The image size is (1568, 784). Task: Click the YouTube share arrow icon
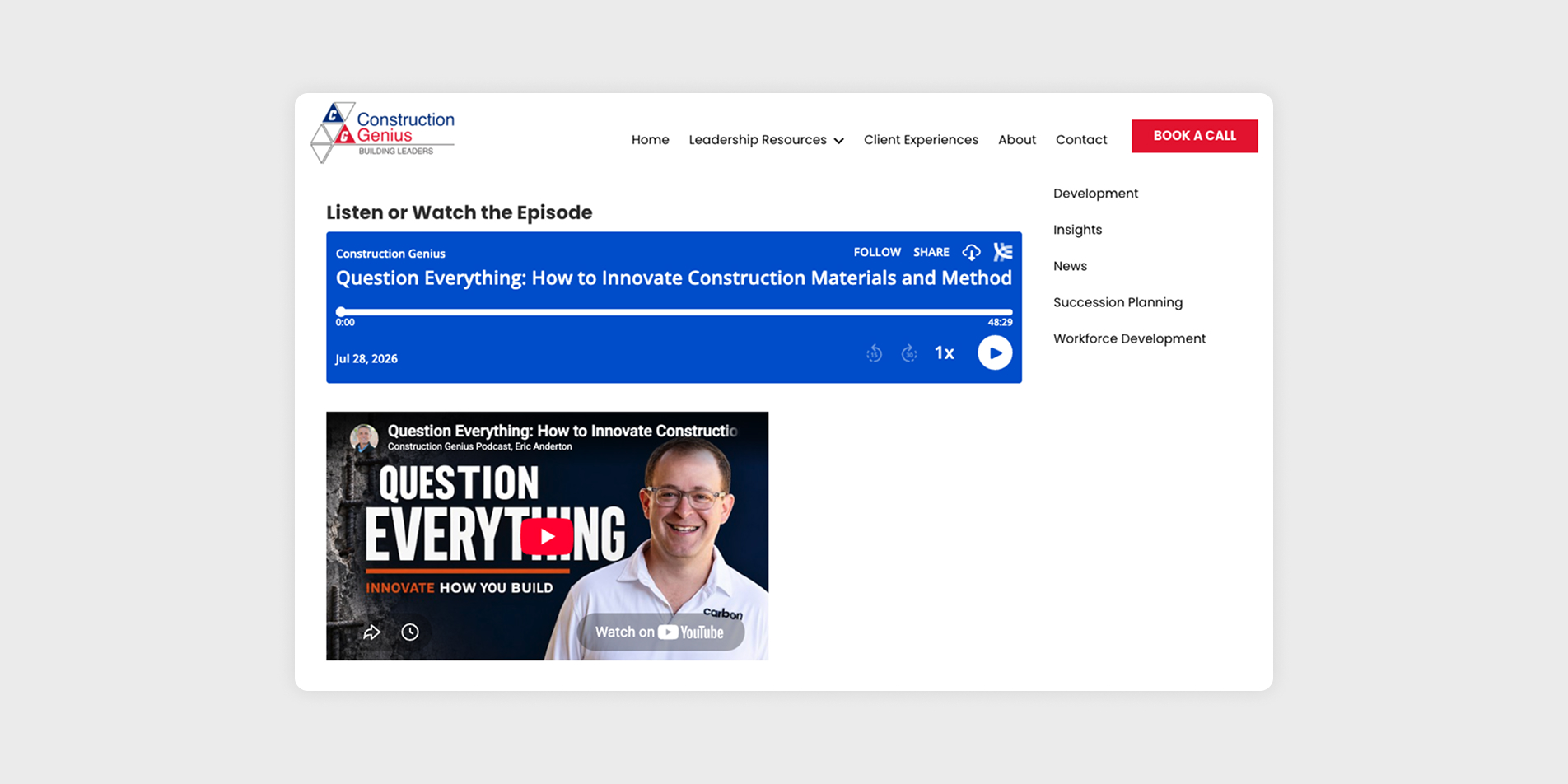(x=372, y=632)
